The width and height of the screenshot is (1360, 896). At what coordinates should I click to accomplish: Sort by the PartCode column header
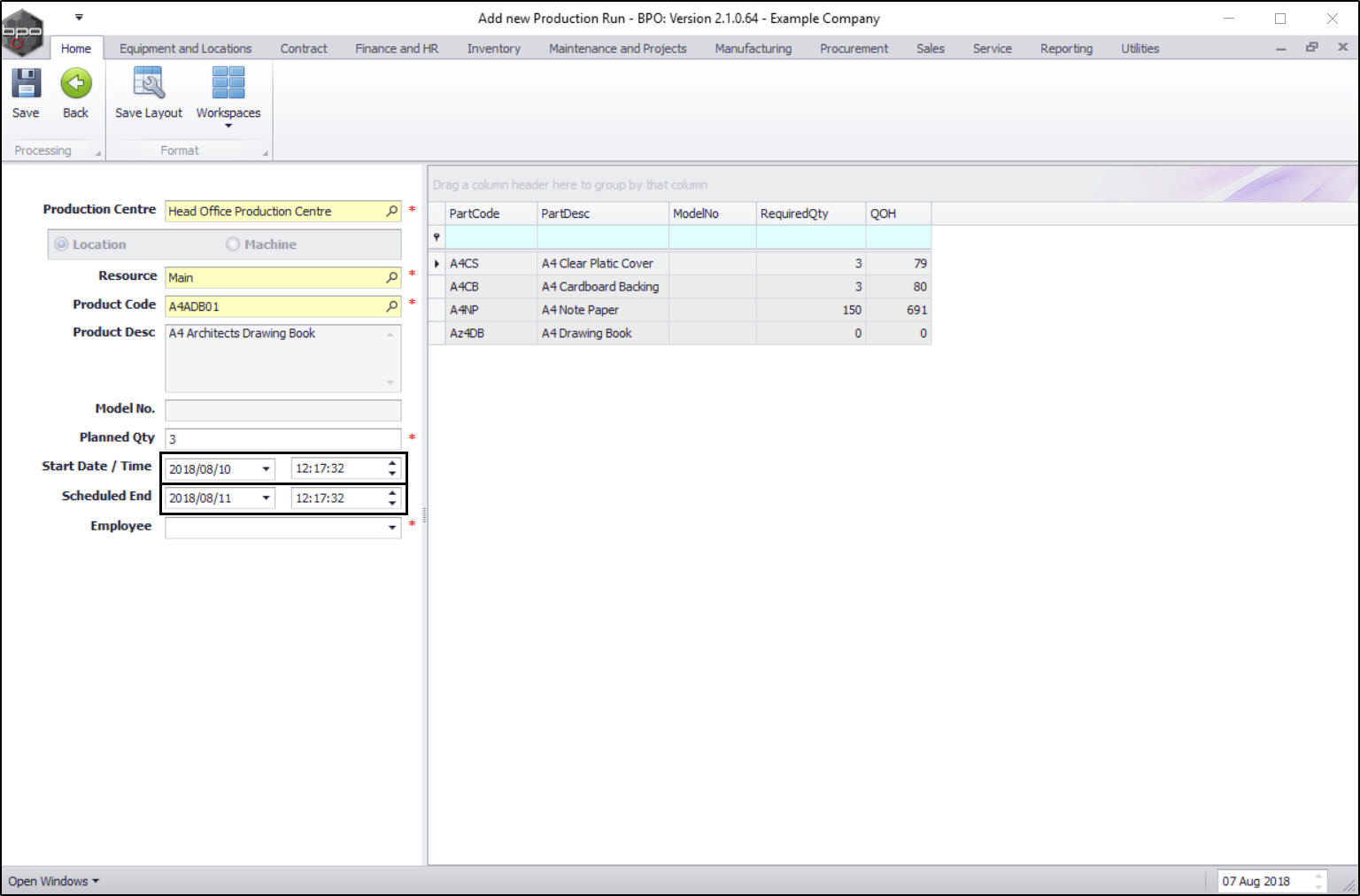tap(491, 213)
